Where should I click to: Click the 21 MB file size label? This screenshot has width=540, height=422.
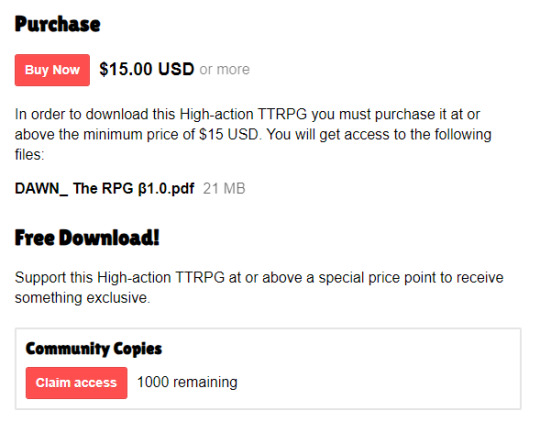click(x=224, y=188)
